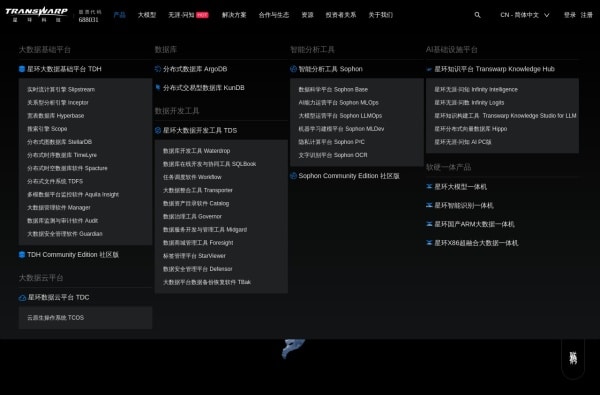600x395 pixels.
Task: Open the 解决方案 menu
Action: point(234,15)
